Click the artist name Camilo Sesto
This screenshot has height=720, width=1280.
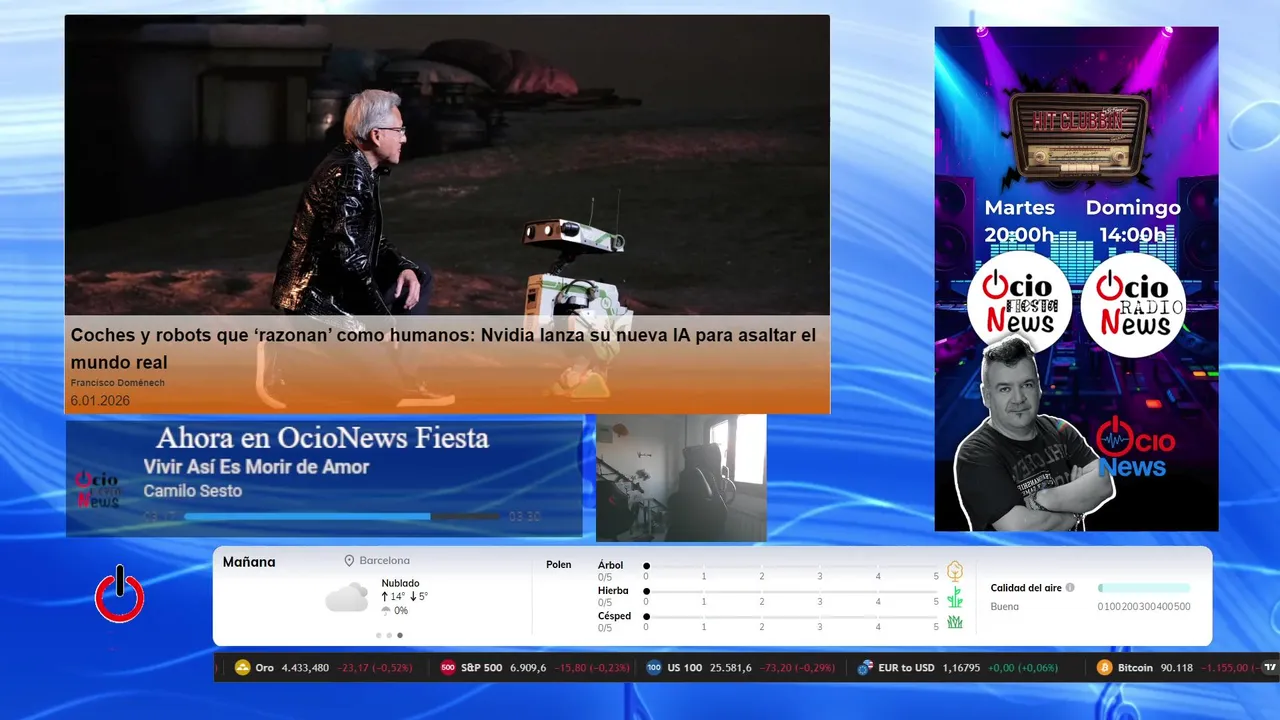pos(192,491)
